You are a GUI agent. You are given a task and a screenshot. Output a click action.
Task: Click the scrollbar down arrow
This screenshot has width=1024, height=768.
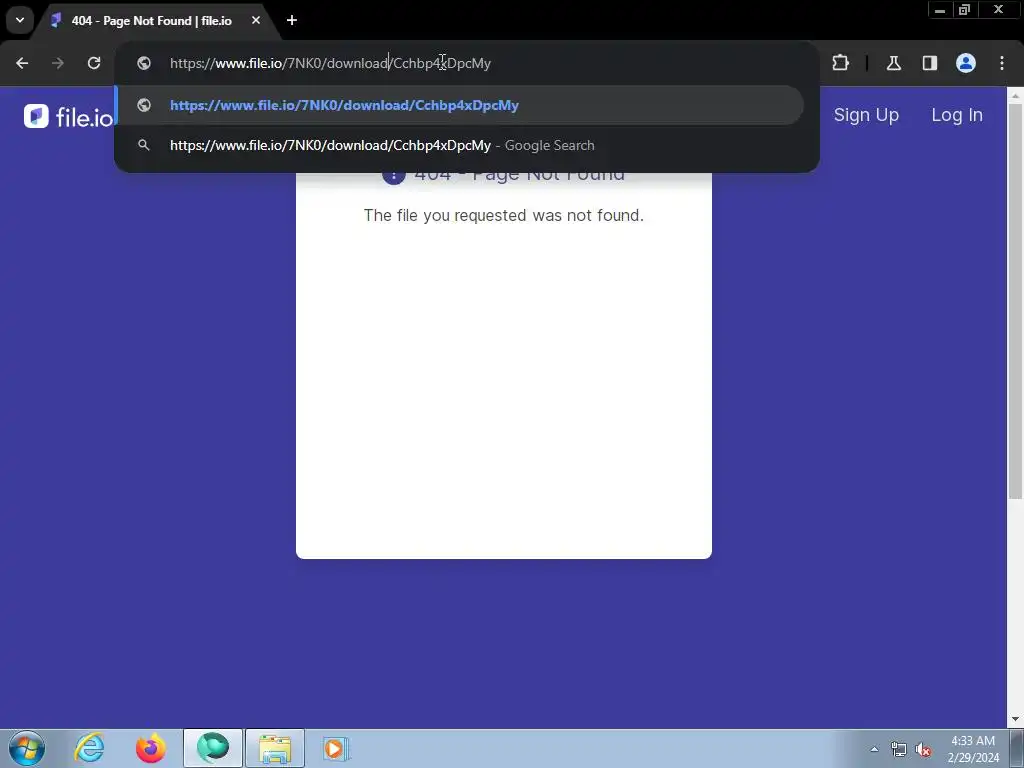coord(1015,720)
